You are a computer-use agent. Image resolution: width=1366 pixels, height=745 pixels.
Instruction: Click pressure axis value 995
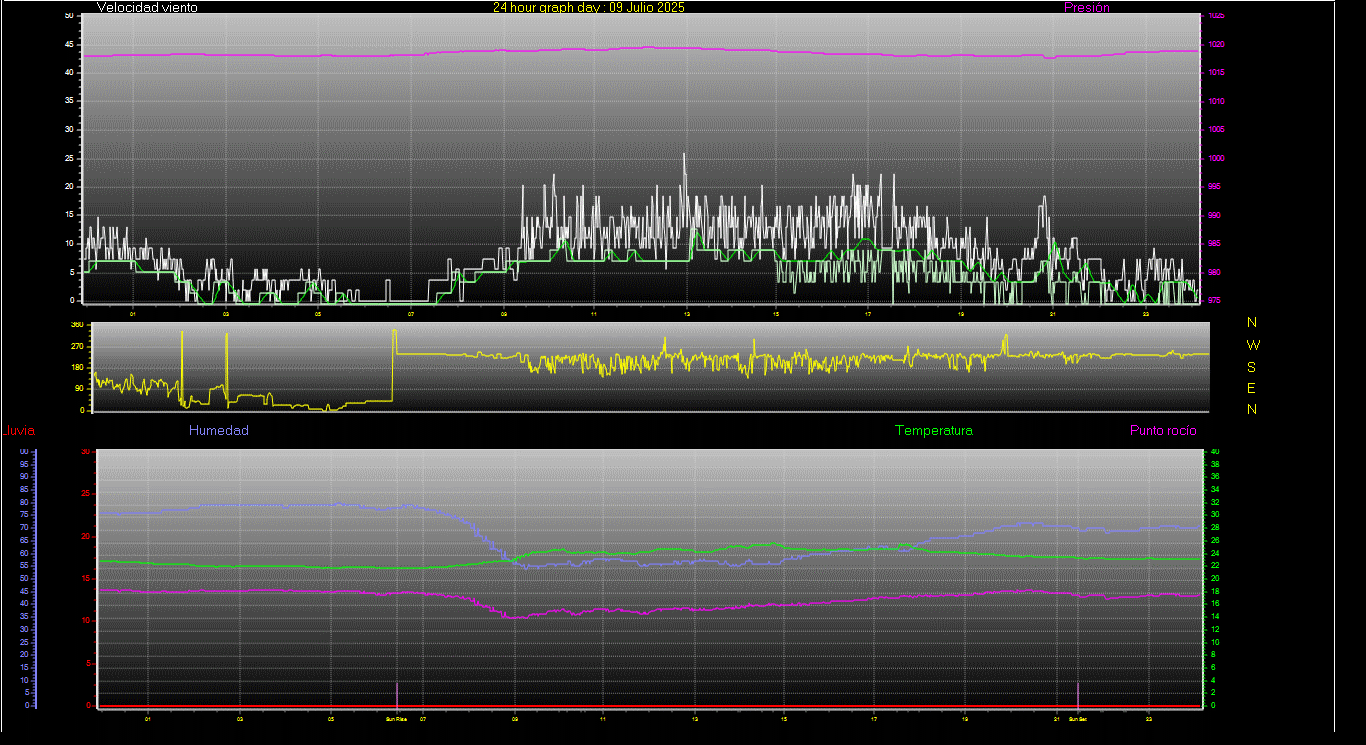click(x=1214, y=187)
